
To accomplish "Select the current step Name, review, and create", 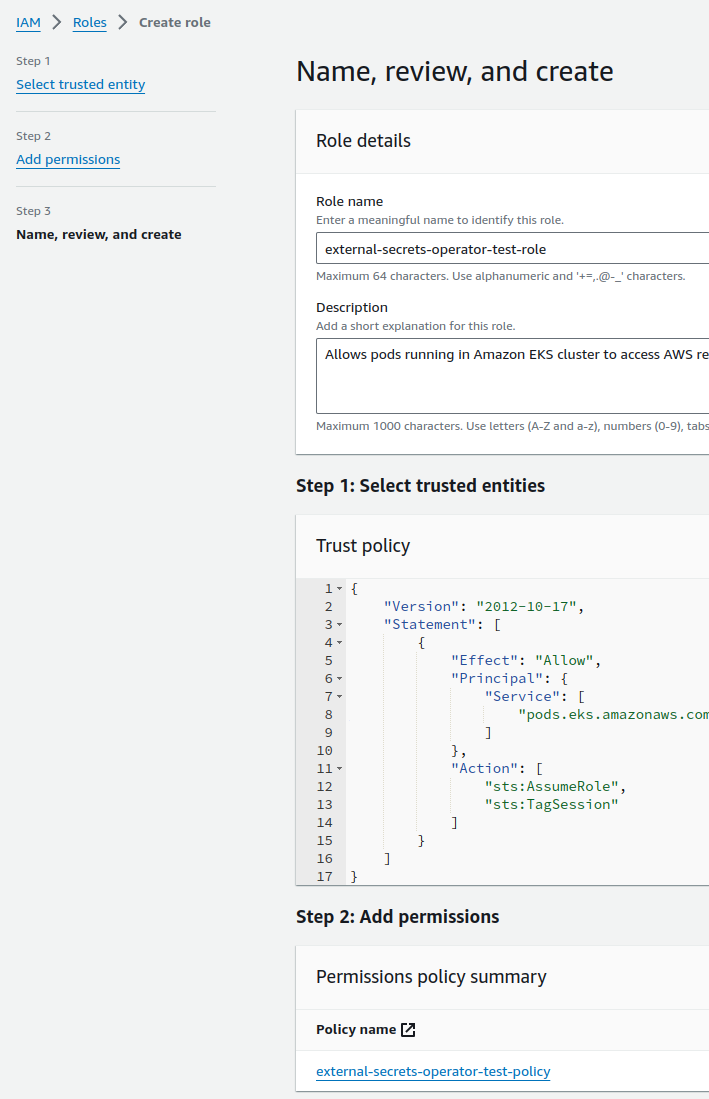I will coord(99,234).
